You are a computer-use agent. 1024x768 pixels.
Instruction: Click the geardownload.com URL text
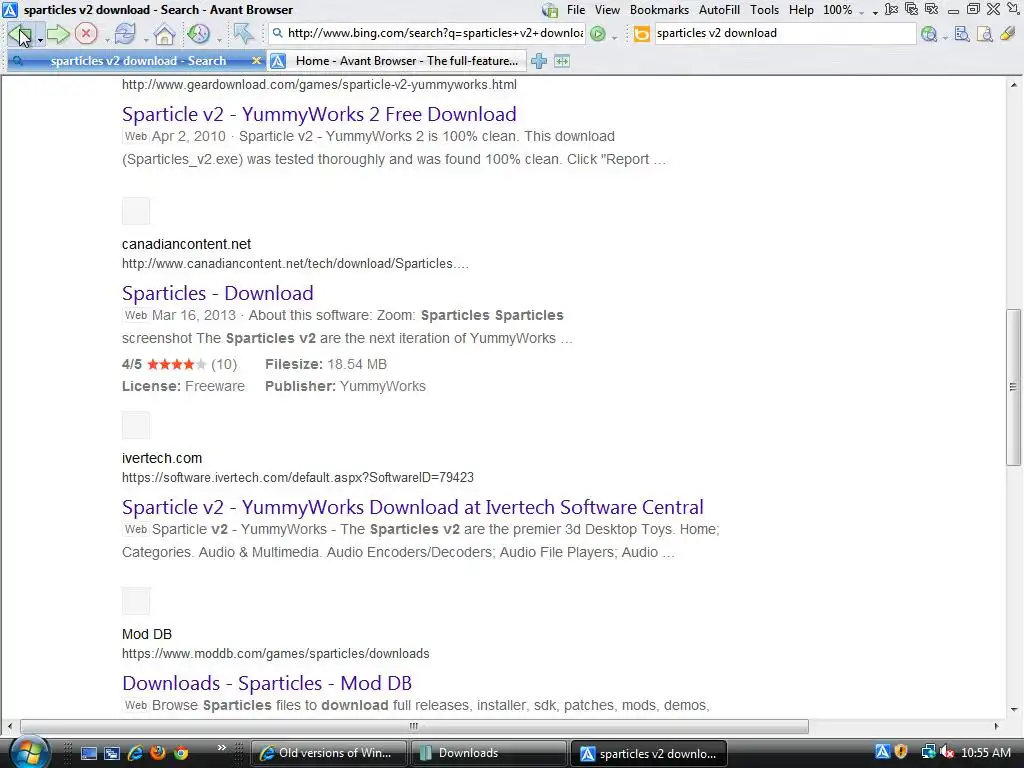(319, 85)
